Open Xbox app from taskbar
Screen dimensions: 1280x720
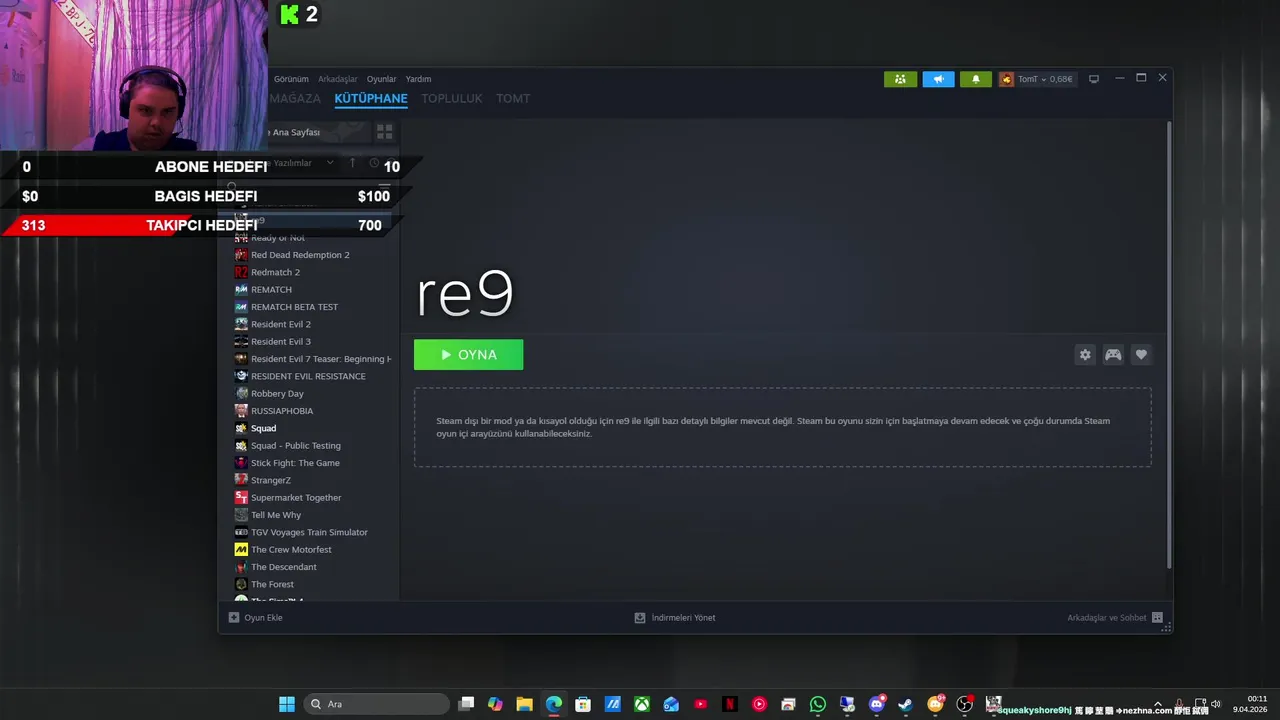(x=642, y=704)
